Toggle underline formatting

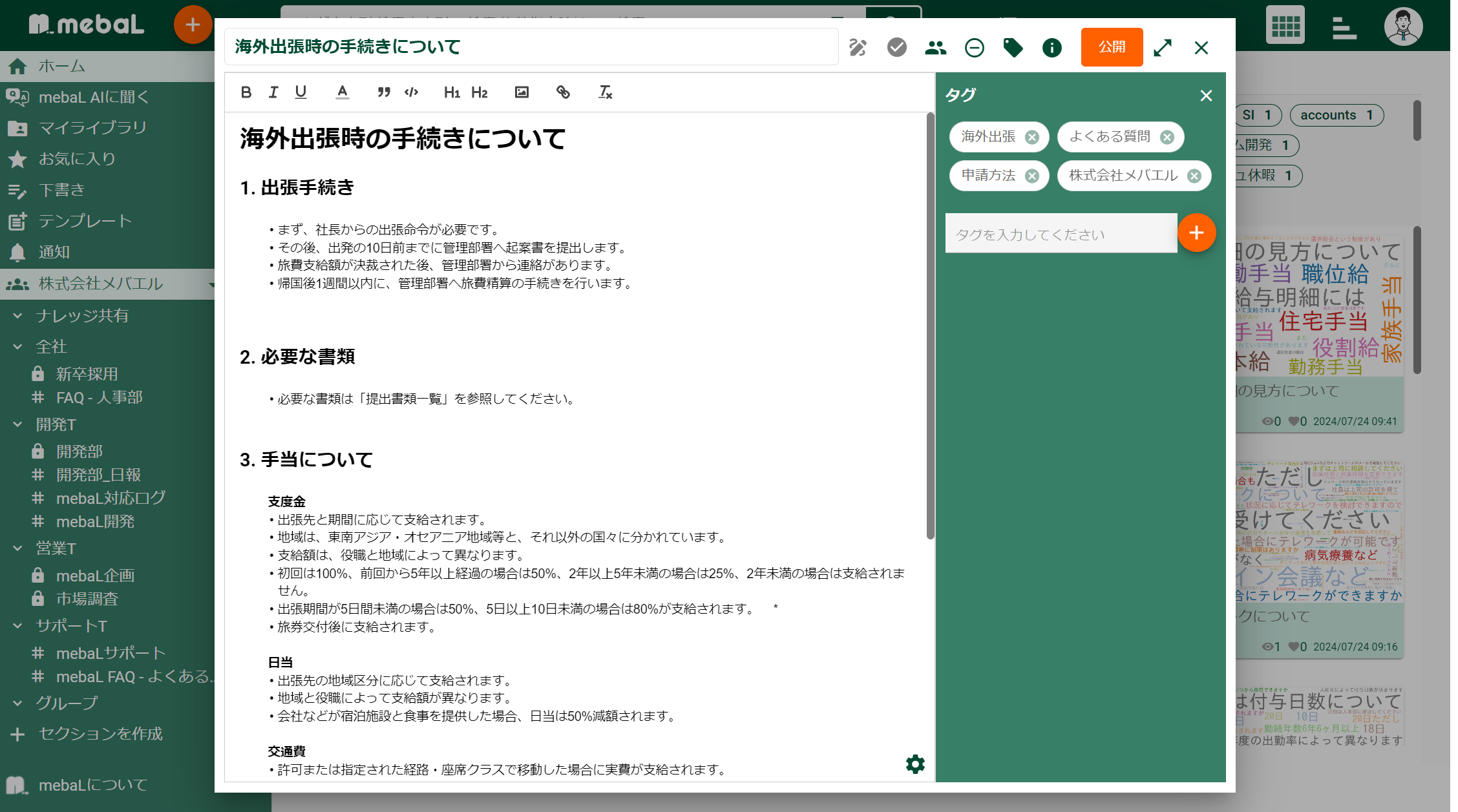[x=300, y=92]
